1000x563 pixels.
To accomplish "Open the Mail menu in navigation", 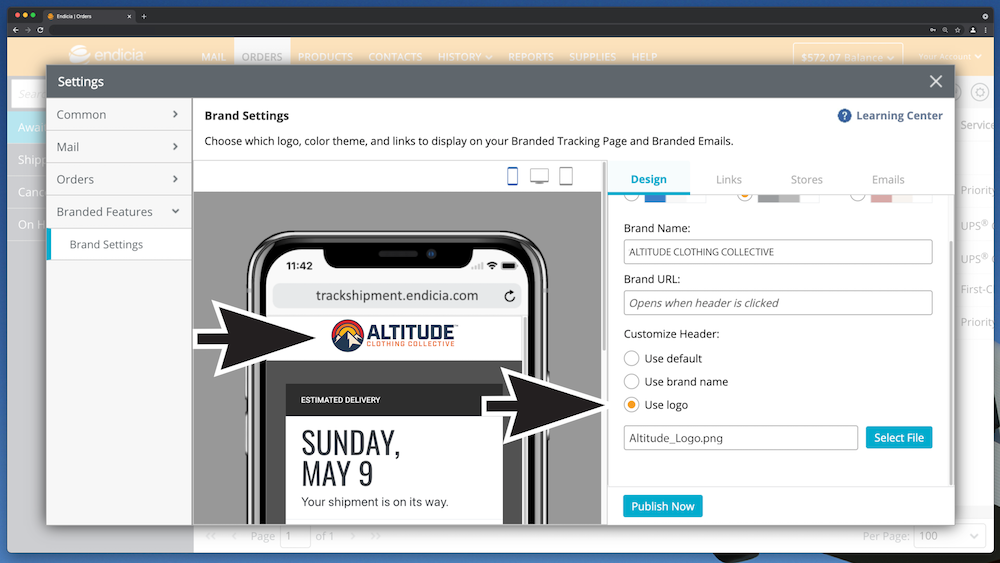I will point(213,57).
